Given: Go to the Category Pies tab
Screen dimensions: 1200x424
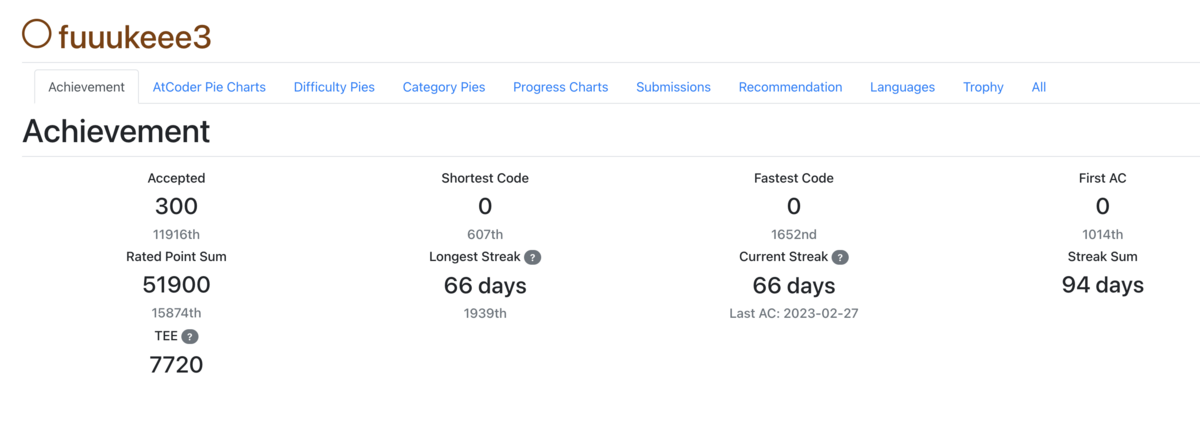Looking at the screenshot, I should click(x=444, y=87).
